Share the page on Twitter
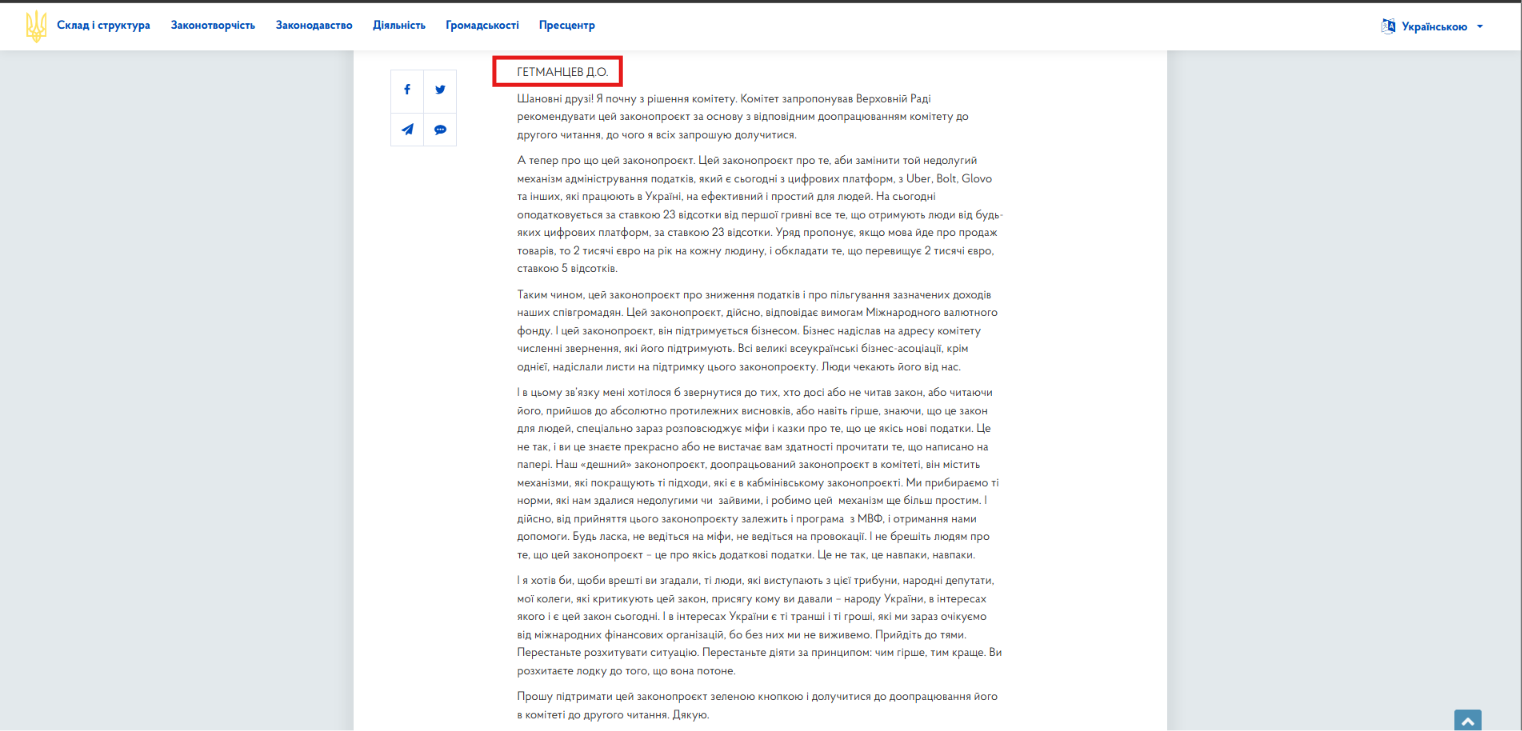Image resolution: width=1522 pixels, height=731 pixels. (440, 89)
